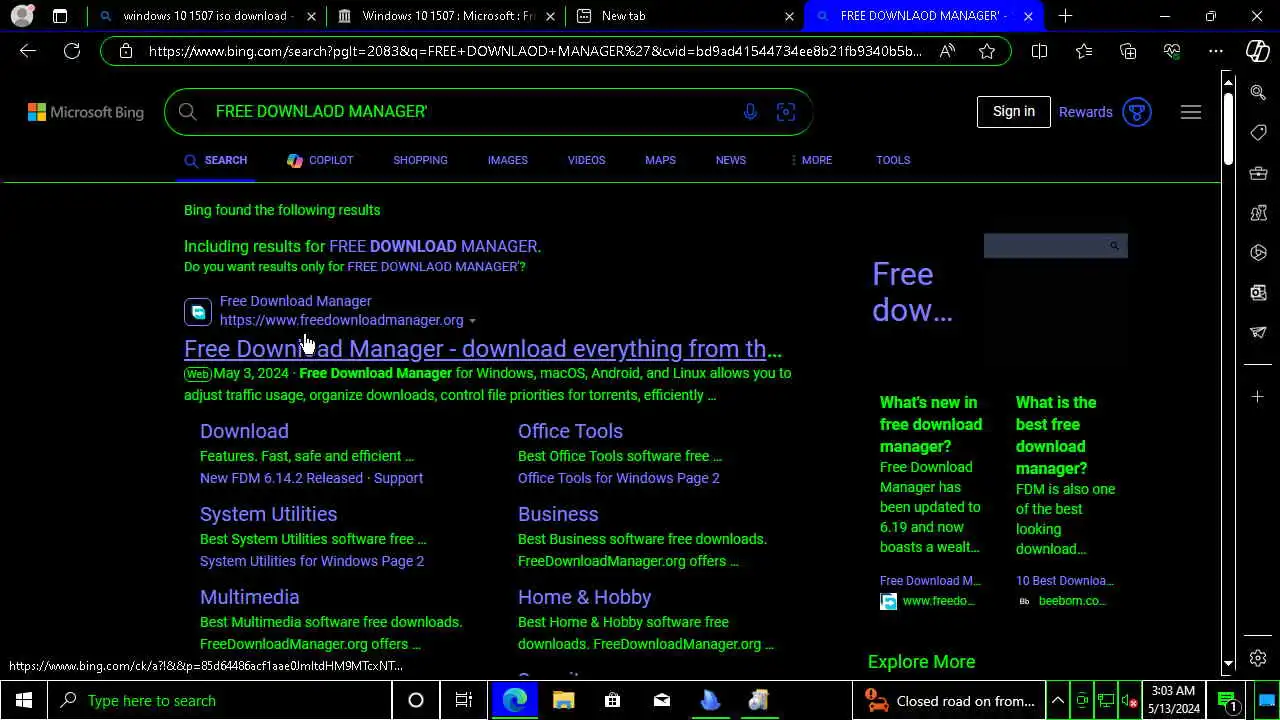
Task: Open the Bing hamburger menu
Action: pos(1191,112)
